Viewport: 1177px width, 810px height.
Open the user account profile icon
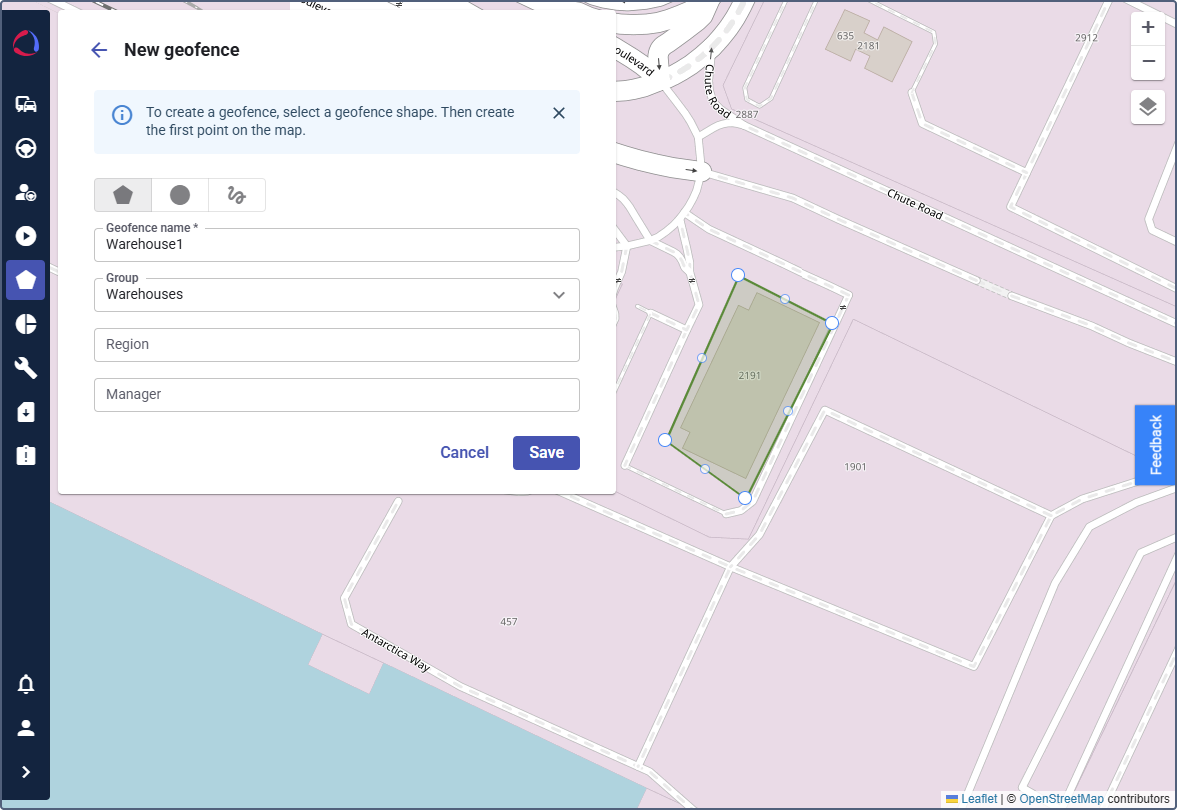26,728
